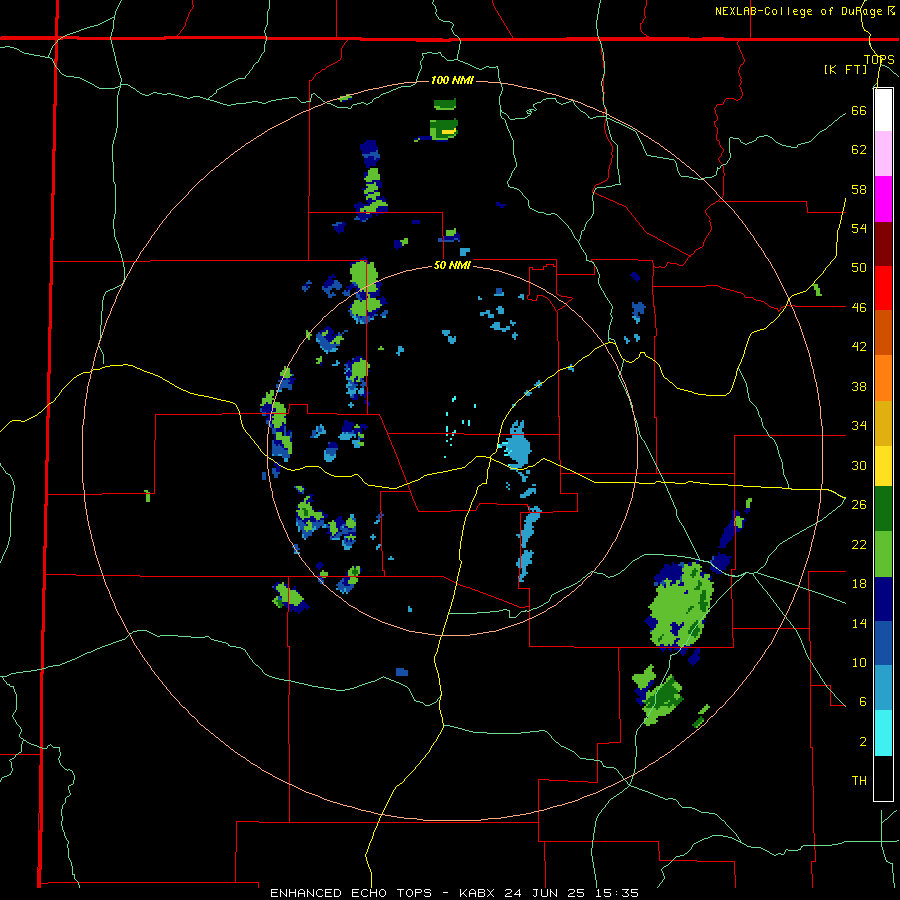The width and height of the screenshot is (900, 900).
Task: Select the mustard gold legend swatch
Action: (883, 423)
